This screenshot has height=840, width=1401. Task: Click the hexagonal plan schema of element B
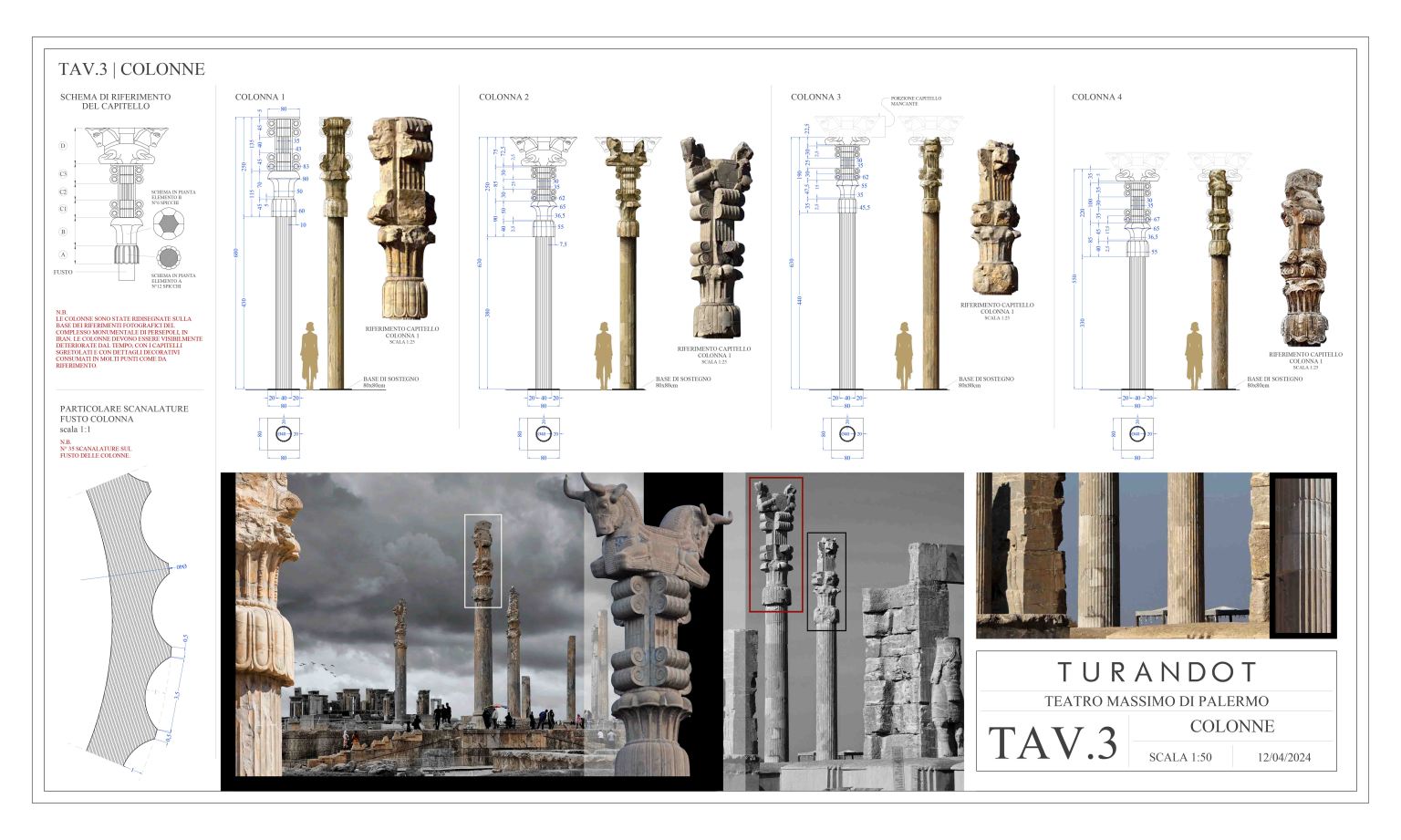click(168, 223)
